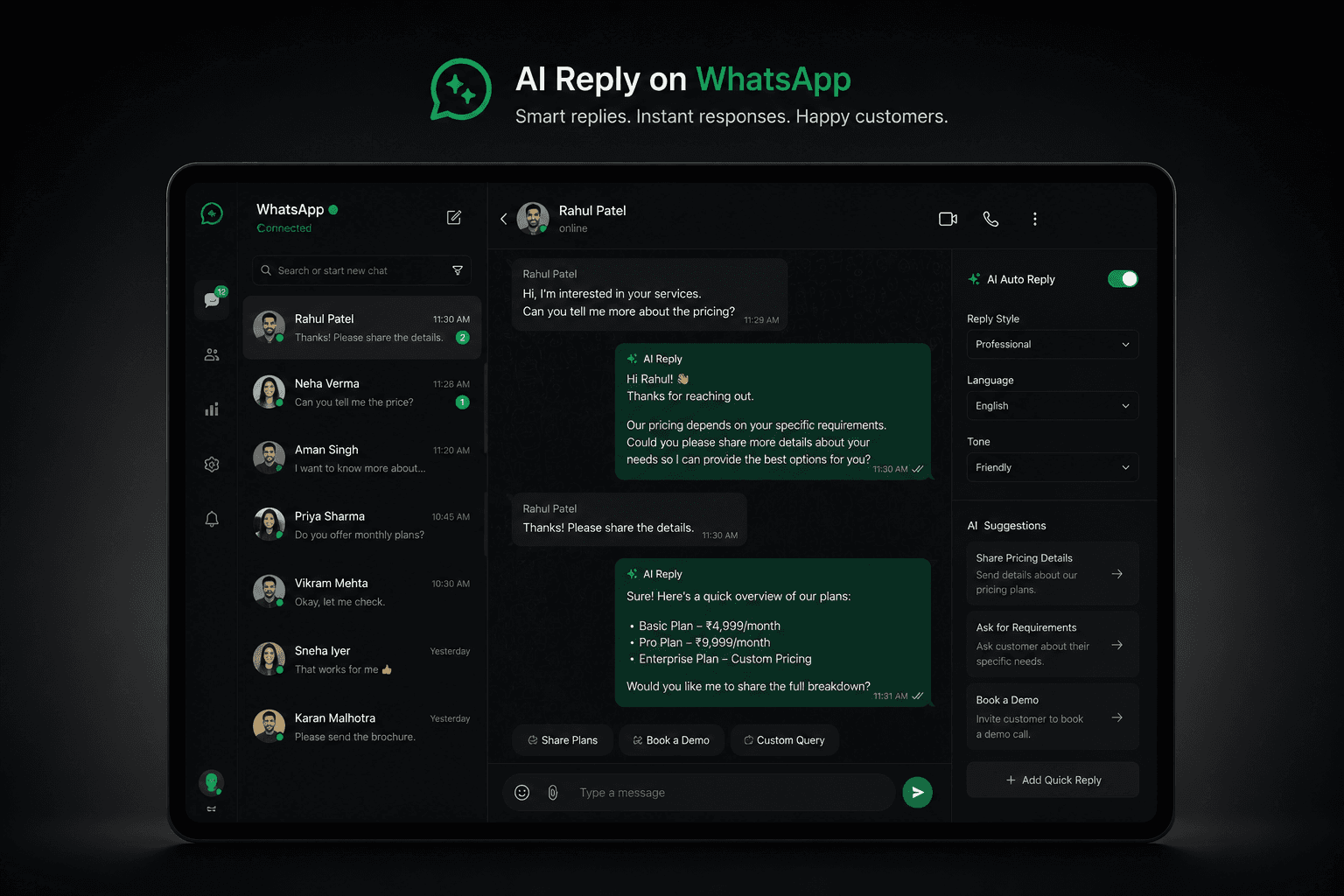Click the profile avatar at sidebar bottom
The height and width of the screenshot is (896, 1344).
point(211,782)
